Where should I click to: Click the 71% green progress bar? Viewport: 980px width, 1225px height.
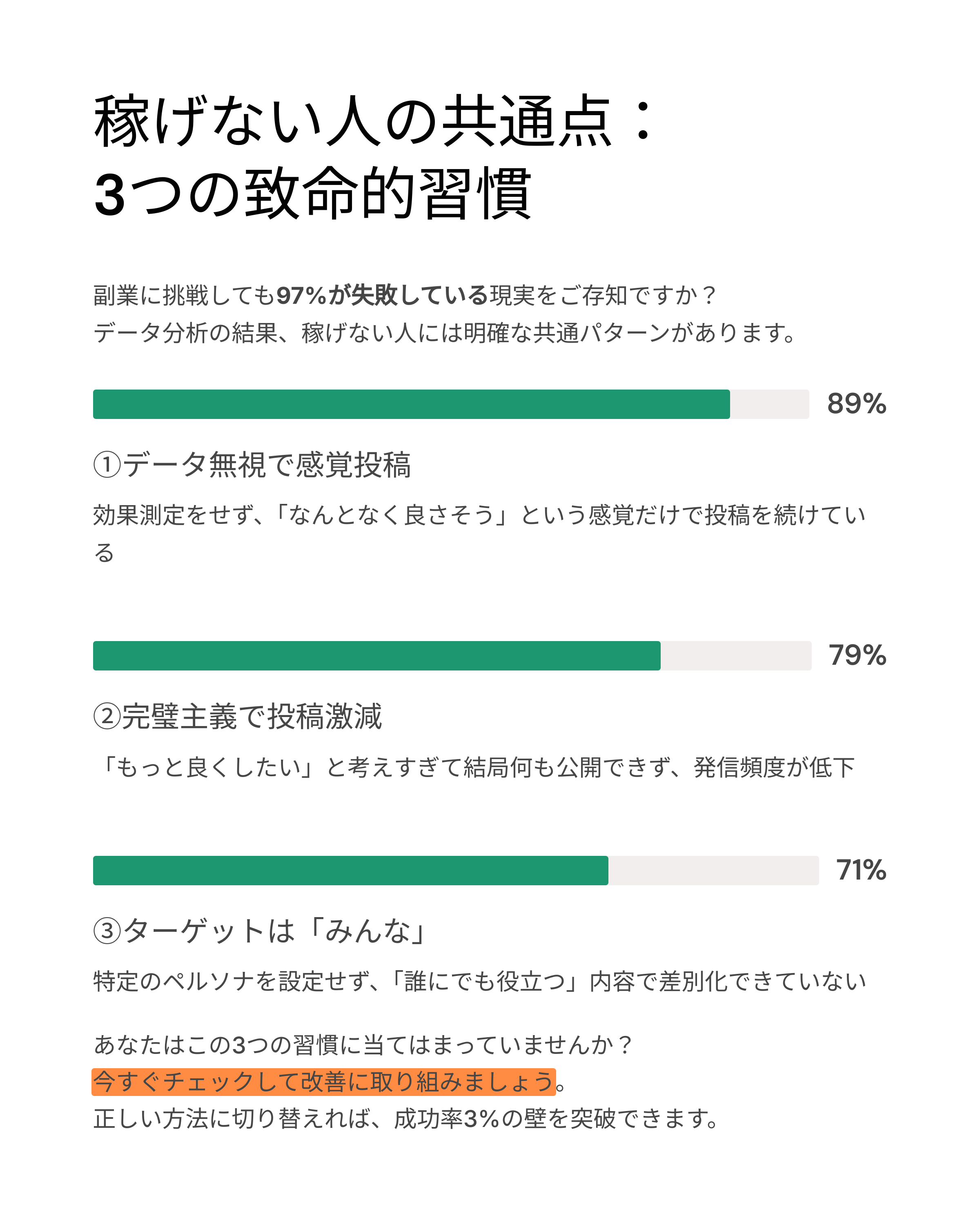(350, 871)
